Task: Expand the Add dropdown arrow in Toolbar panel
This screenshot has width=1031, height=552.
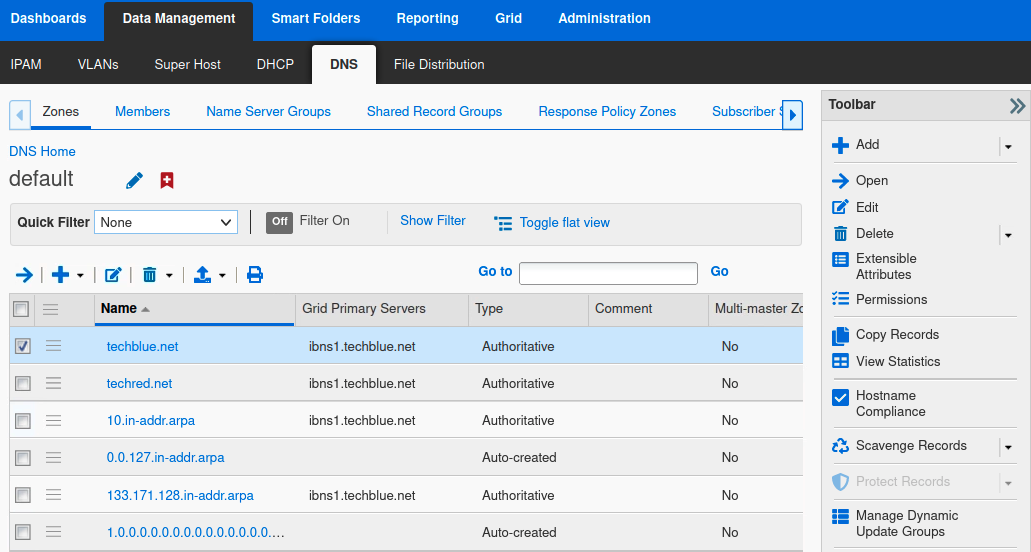Action: pyautogui.click(x=1008, y=146)
